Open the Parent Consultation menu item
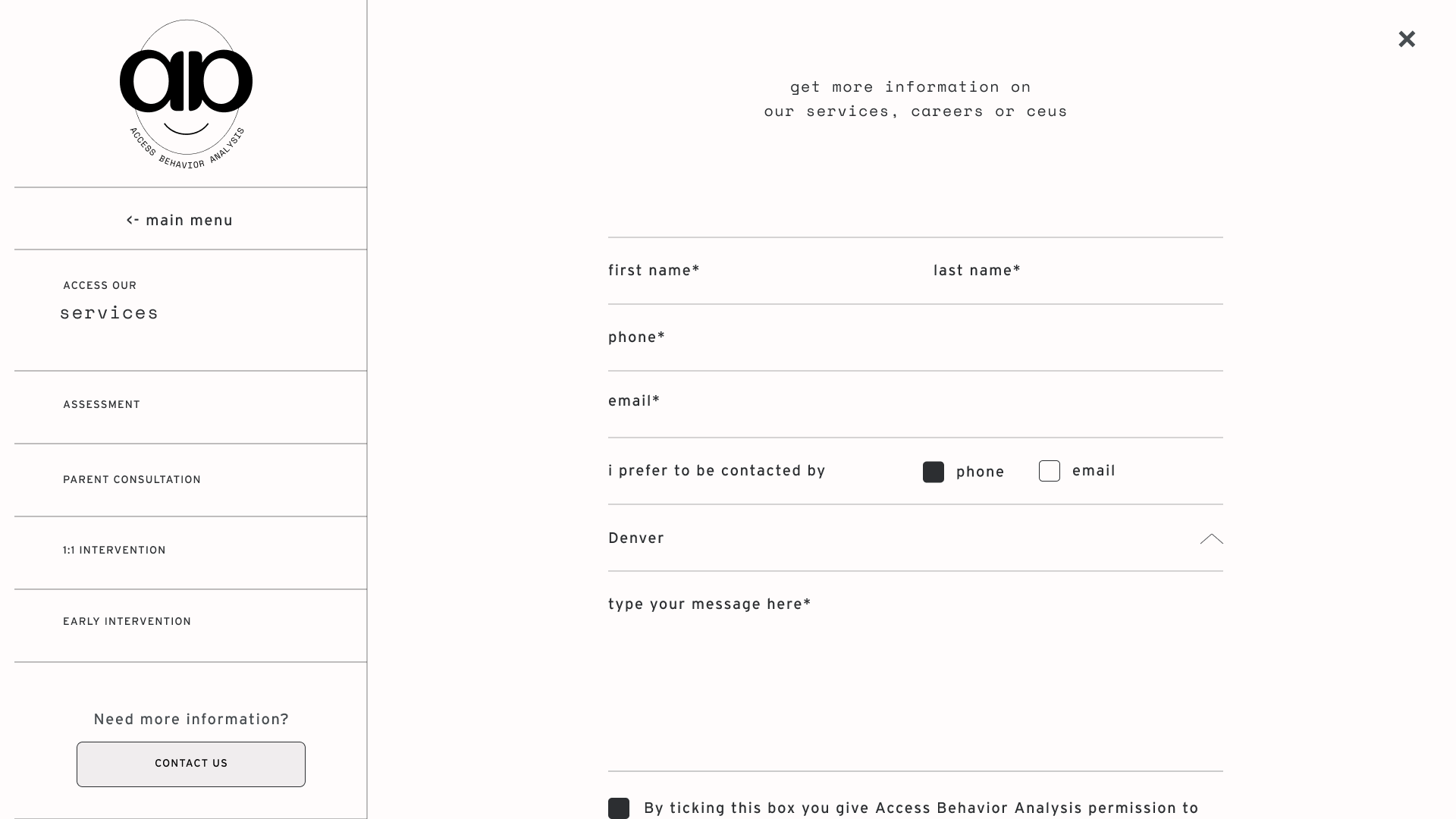Viewport: 1456px width, 819px height. coord(190,480)
